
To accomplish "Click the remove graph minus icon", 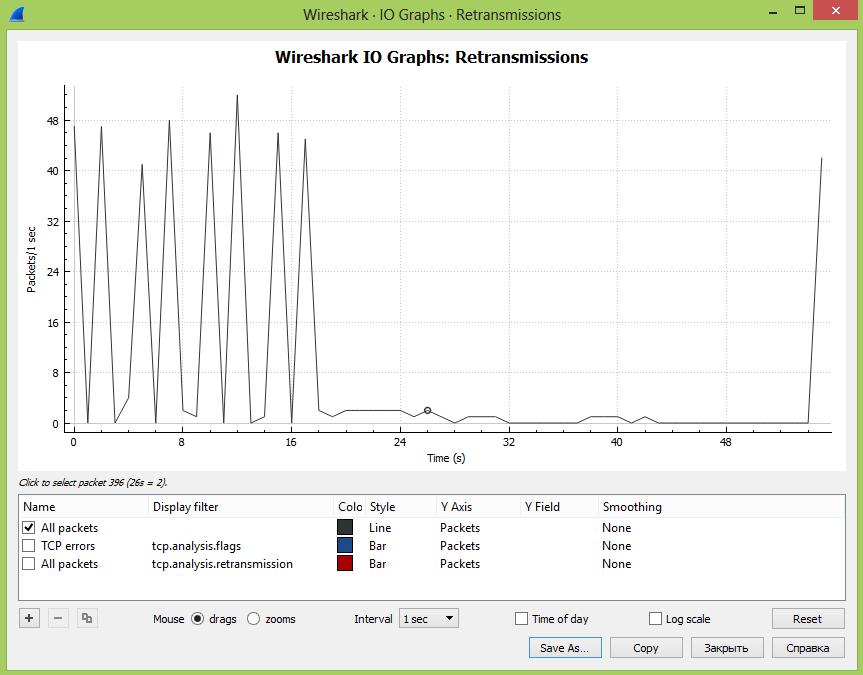I will click(x=58, y=618).
